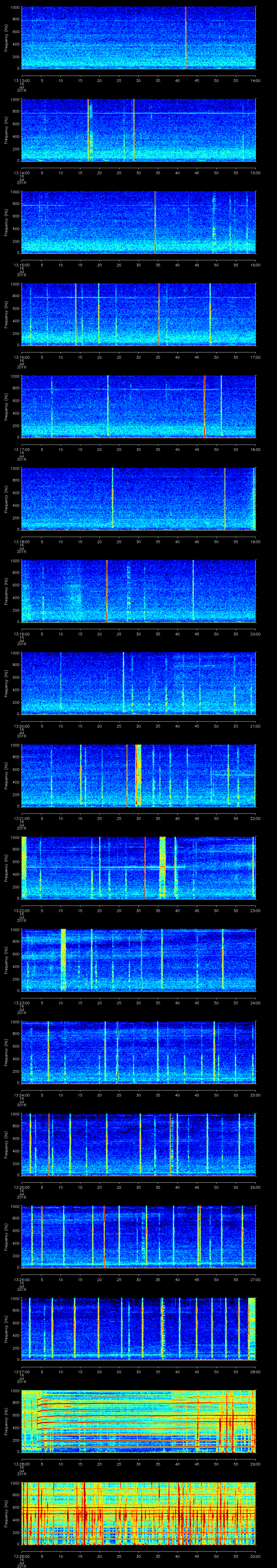Click the spectrogram panel starting at 13:24:00
This screenshot has width=277, height=1568.
[x=139, y=1052]
